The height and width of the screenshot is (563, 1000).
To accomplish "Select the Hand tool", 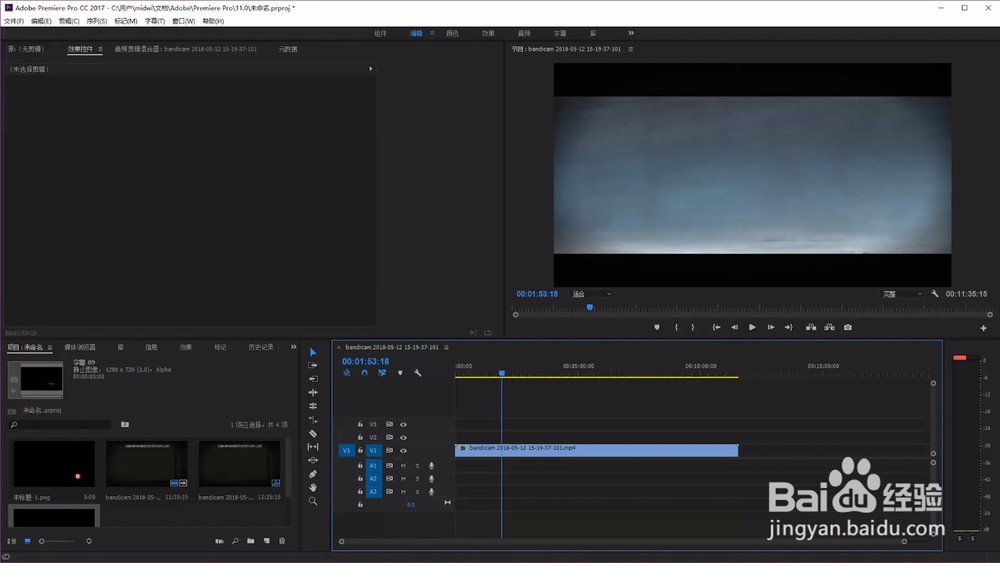I will 312,488.
